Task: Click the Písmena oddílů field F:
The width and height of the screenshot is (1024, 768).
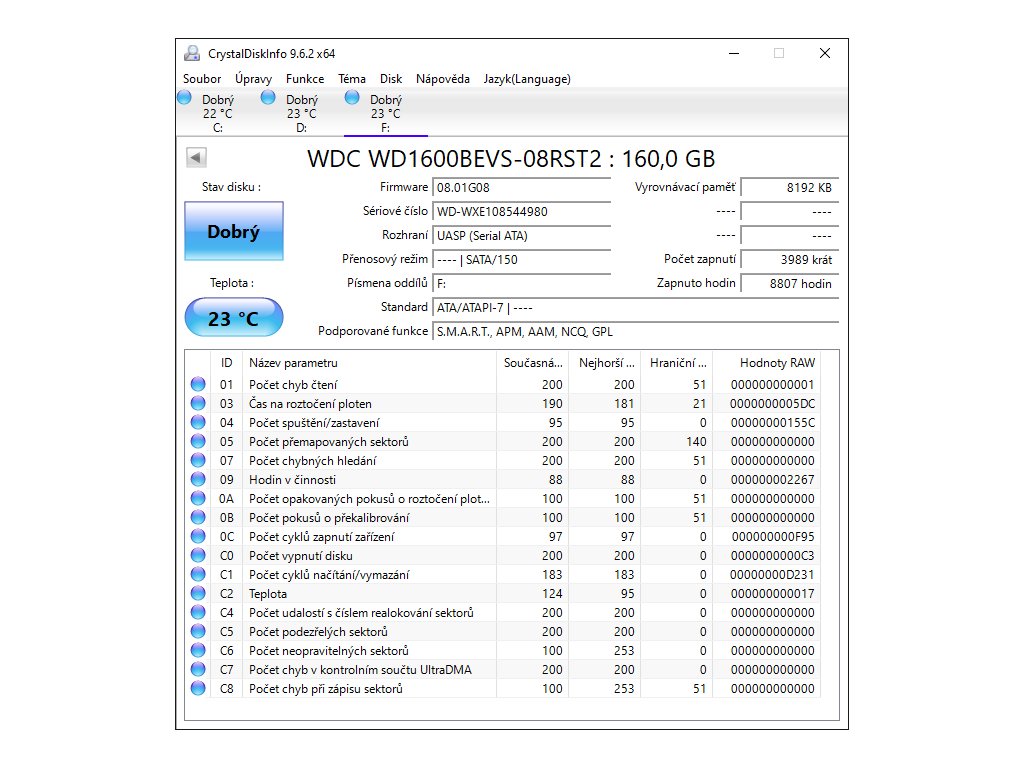Action: click(x=521, y=283)
